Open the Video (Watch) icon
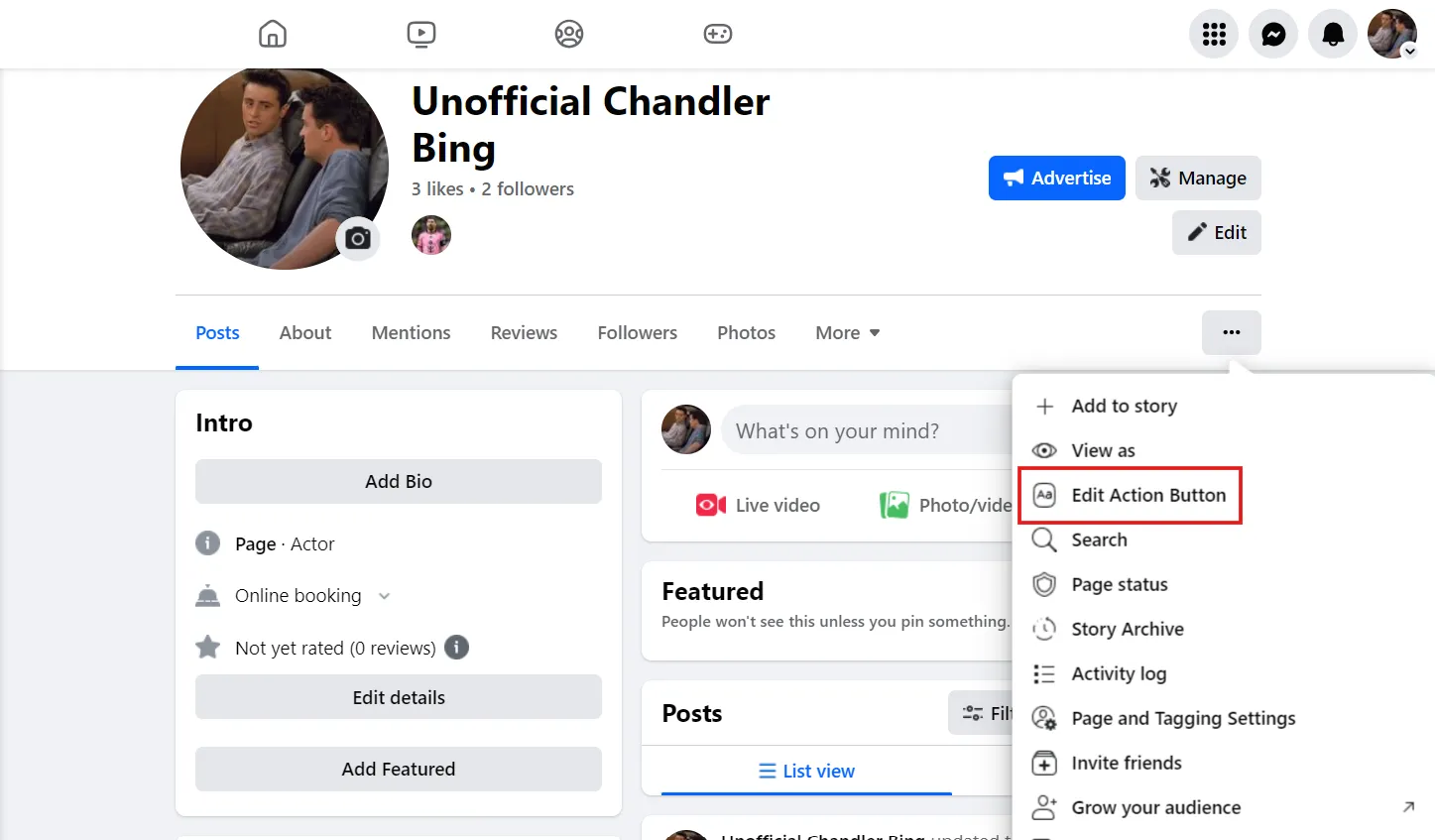This screenshot has height=840, width=1435. (420, 34)
